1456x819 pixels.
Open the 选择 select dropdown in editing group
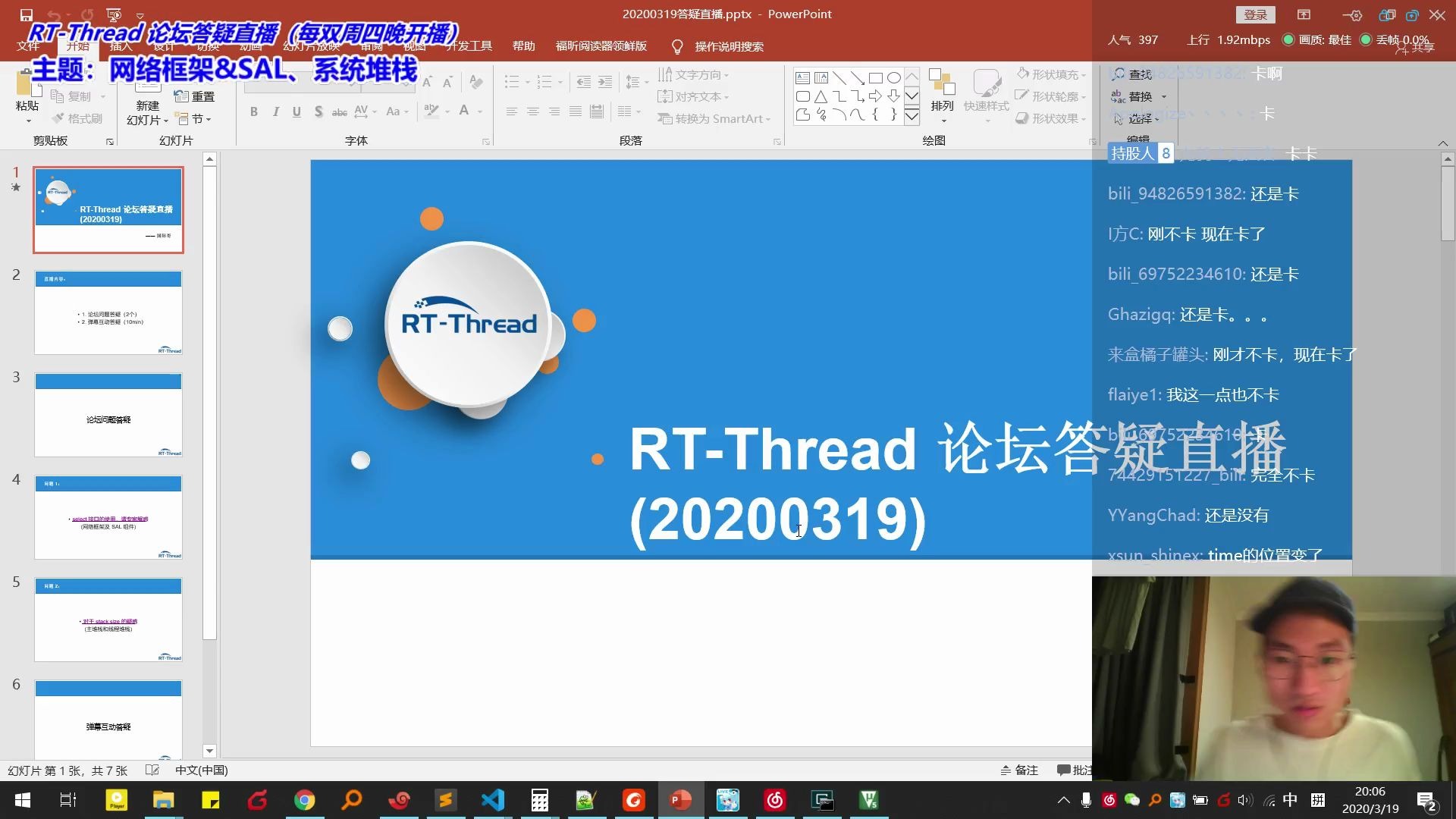click(1136, 119)
